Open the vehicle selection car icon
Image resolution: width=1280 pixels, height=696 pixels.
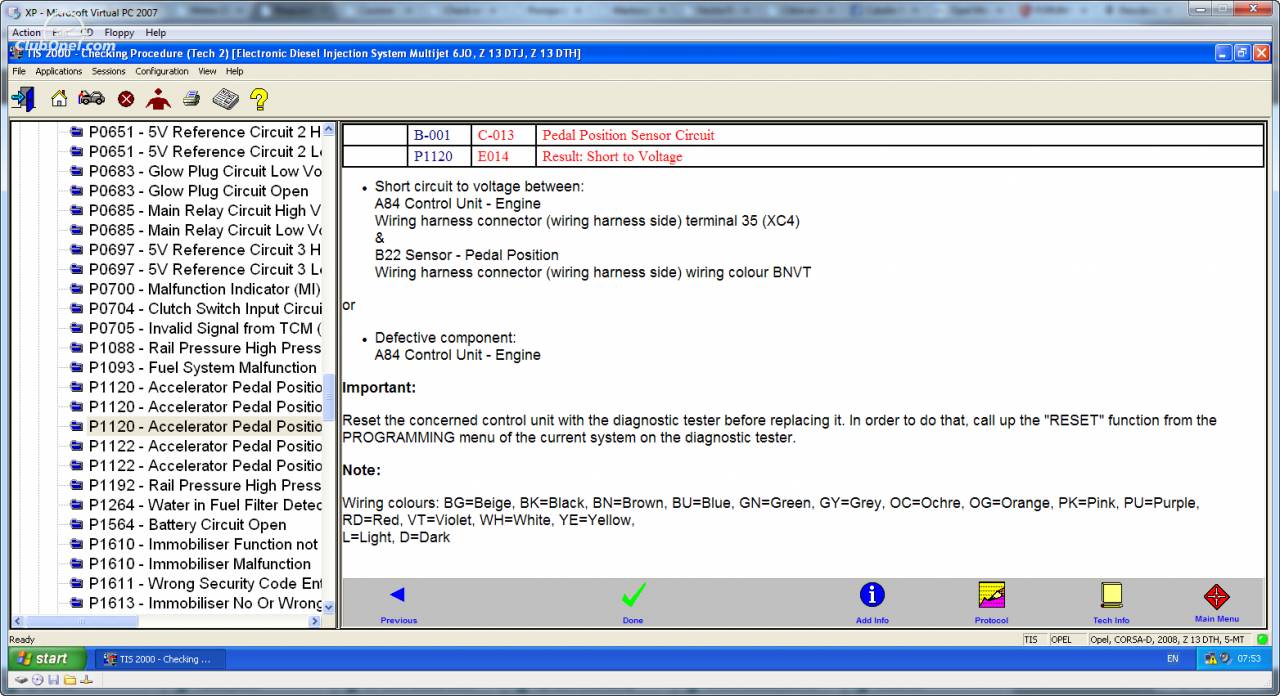tap(91, 99)
